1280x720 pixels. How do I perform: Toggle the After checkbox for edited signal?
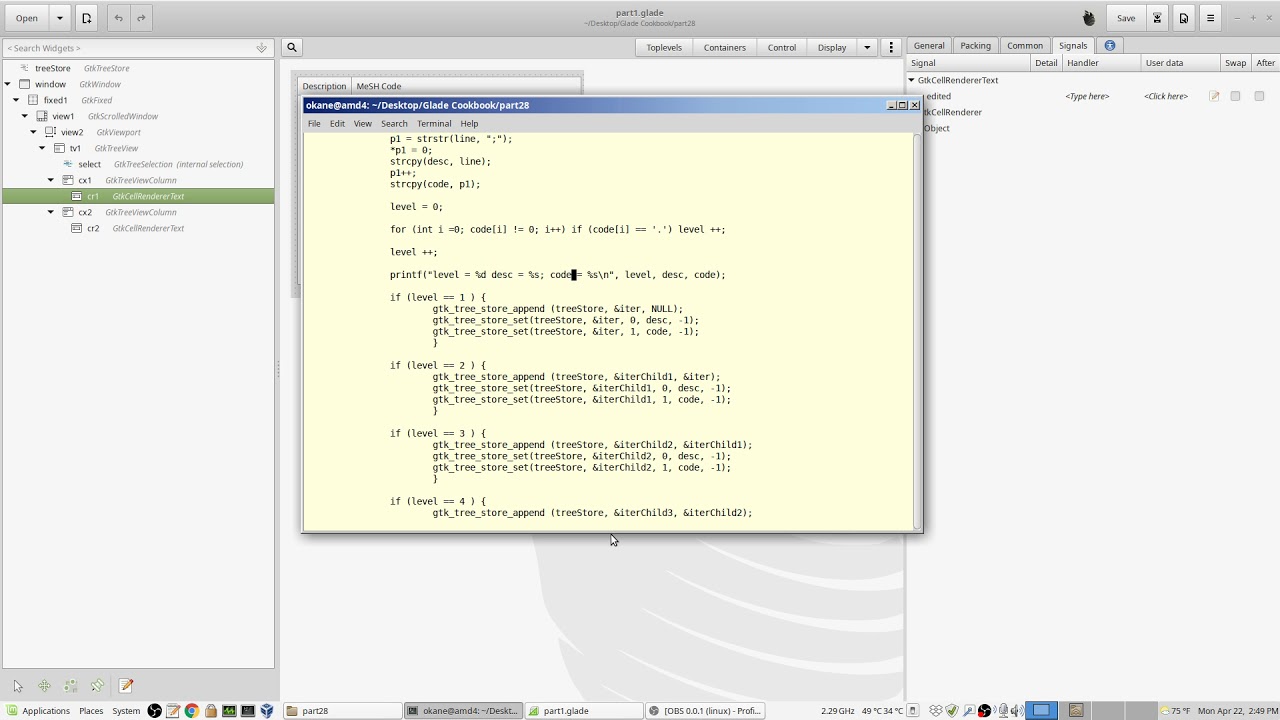click(1259, 96)
